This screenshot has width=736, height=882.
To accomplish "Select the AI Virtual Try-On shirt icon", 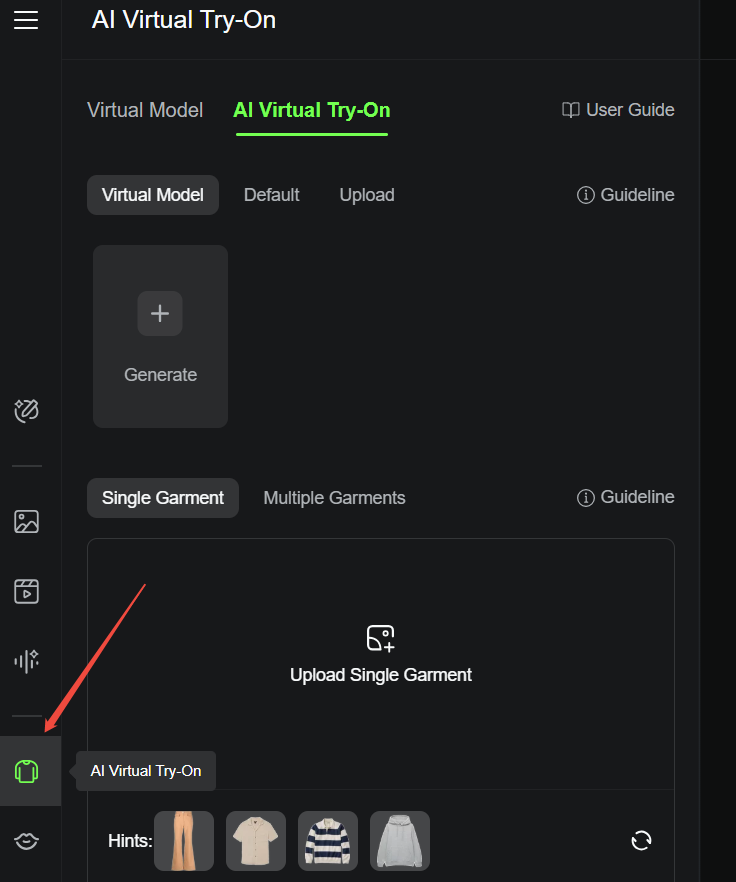I will point(26,771).
